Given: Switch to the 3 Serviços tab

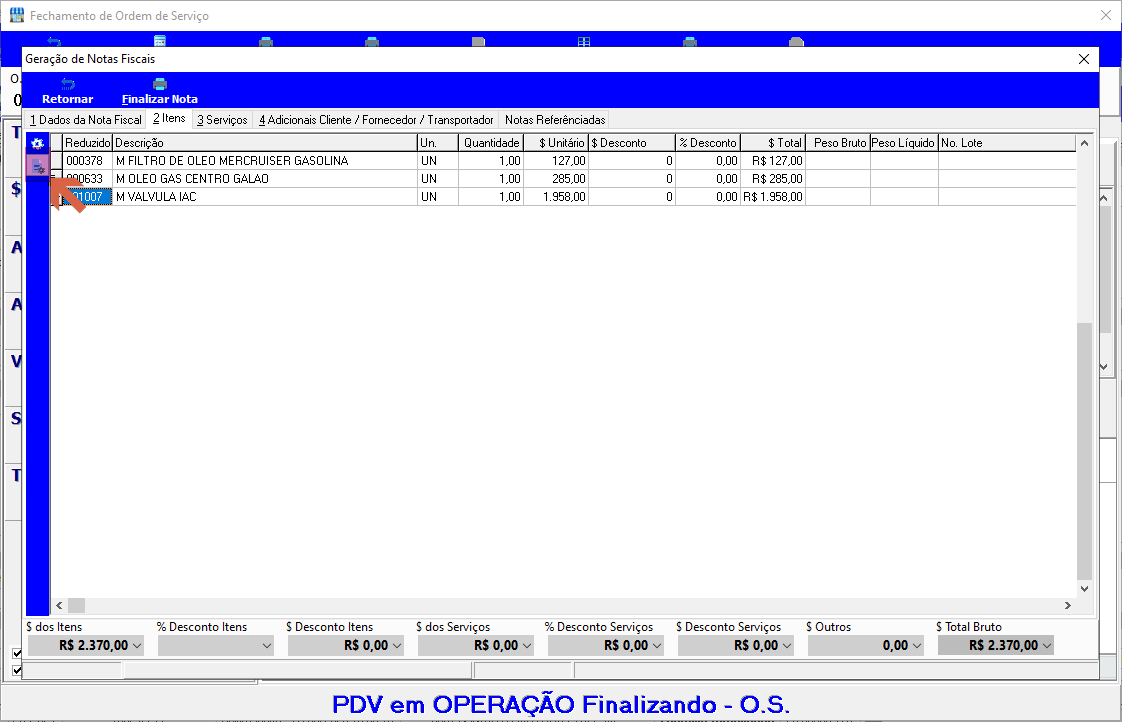Looking at the screenshot, I should (223, 119).
